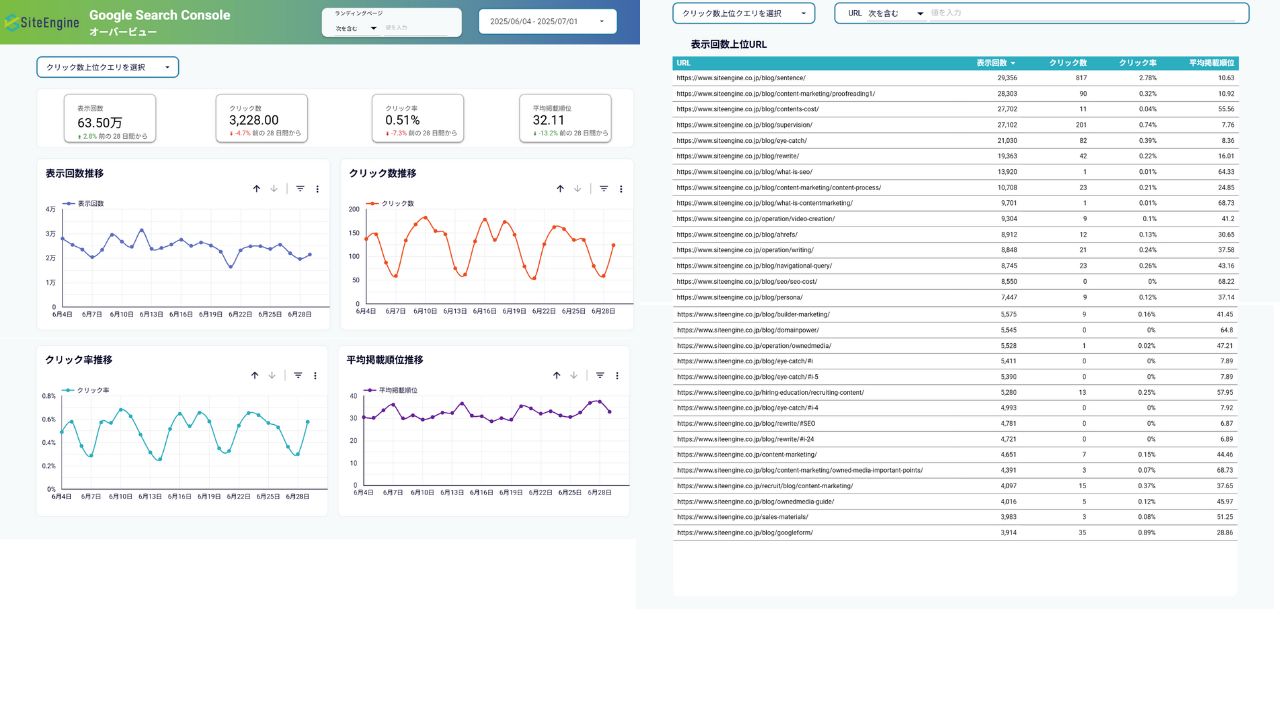Screen dimensions: 1280x720
Task: Click the /blog/persona/ URL row
Action: [955, 297]
